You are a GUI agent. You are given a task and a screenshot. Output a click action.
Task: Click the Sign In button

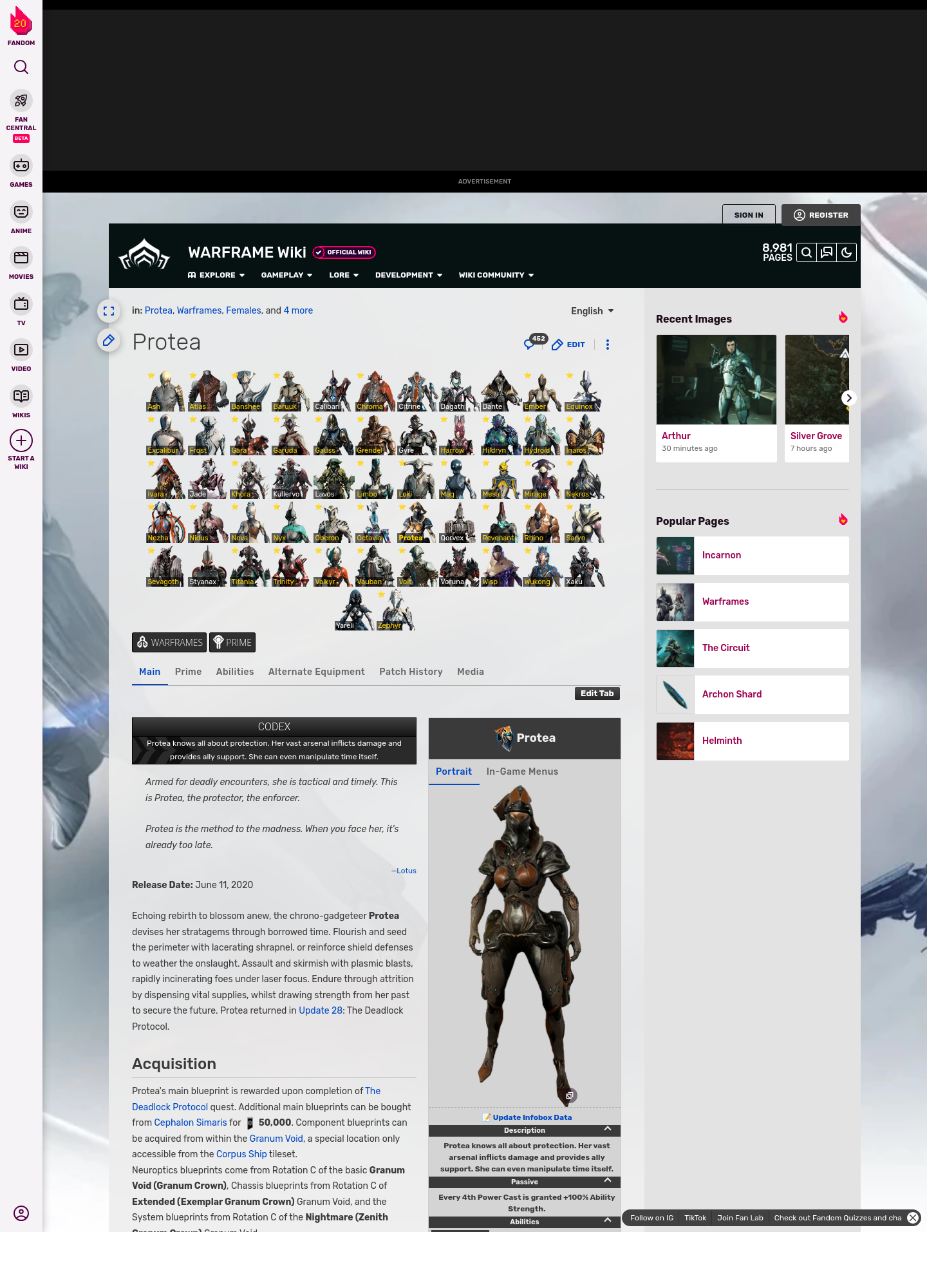tap(749, 215)
